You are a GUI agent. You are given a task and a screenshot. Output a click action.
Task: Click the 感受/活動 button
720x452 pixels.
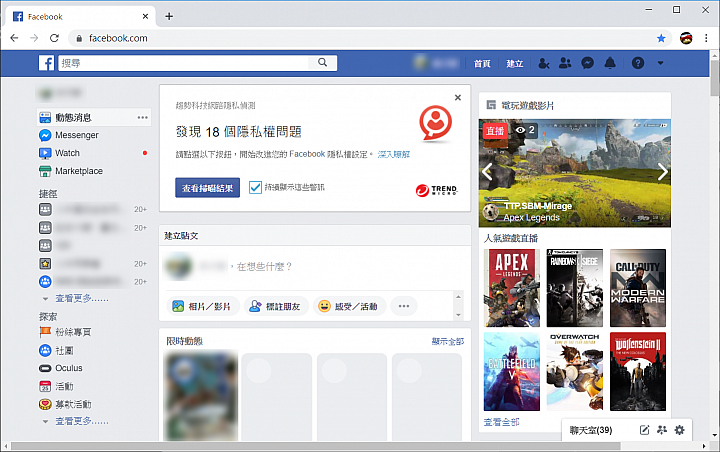tap(350, 306)
